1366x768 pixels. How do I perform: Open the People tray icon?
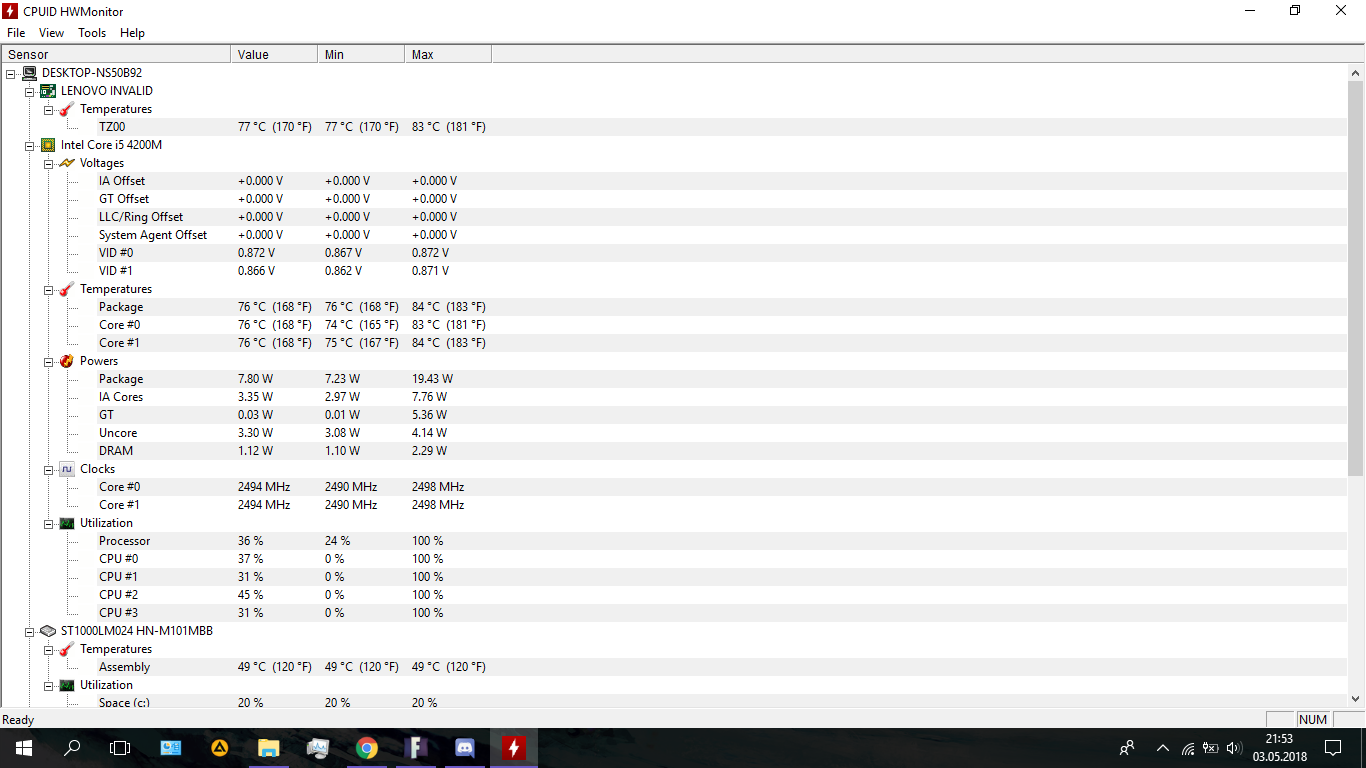[1128, 748]
